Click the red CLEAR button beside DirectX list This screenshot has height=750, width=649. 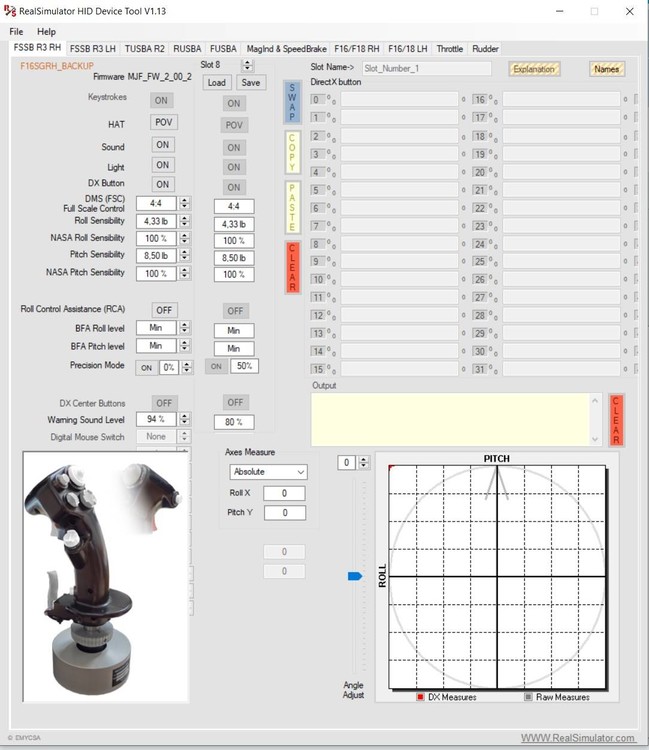tap(292, 267)
